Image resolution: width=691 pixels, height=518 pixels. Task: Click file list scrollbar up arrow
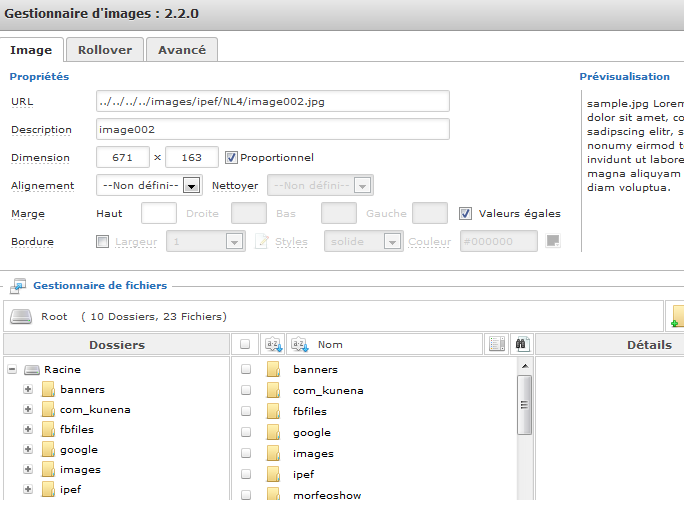[x=524, y=366]
